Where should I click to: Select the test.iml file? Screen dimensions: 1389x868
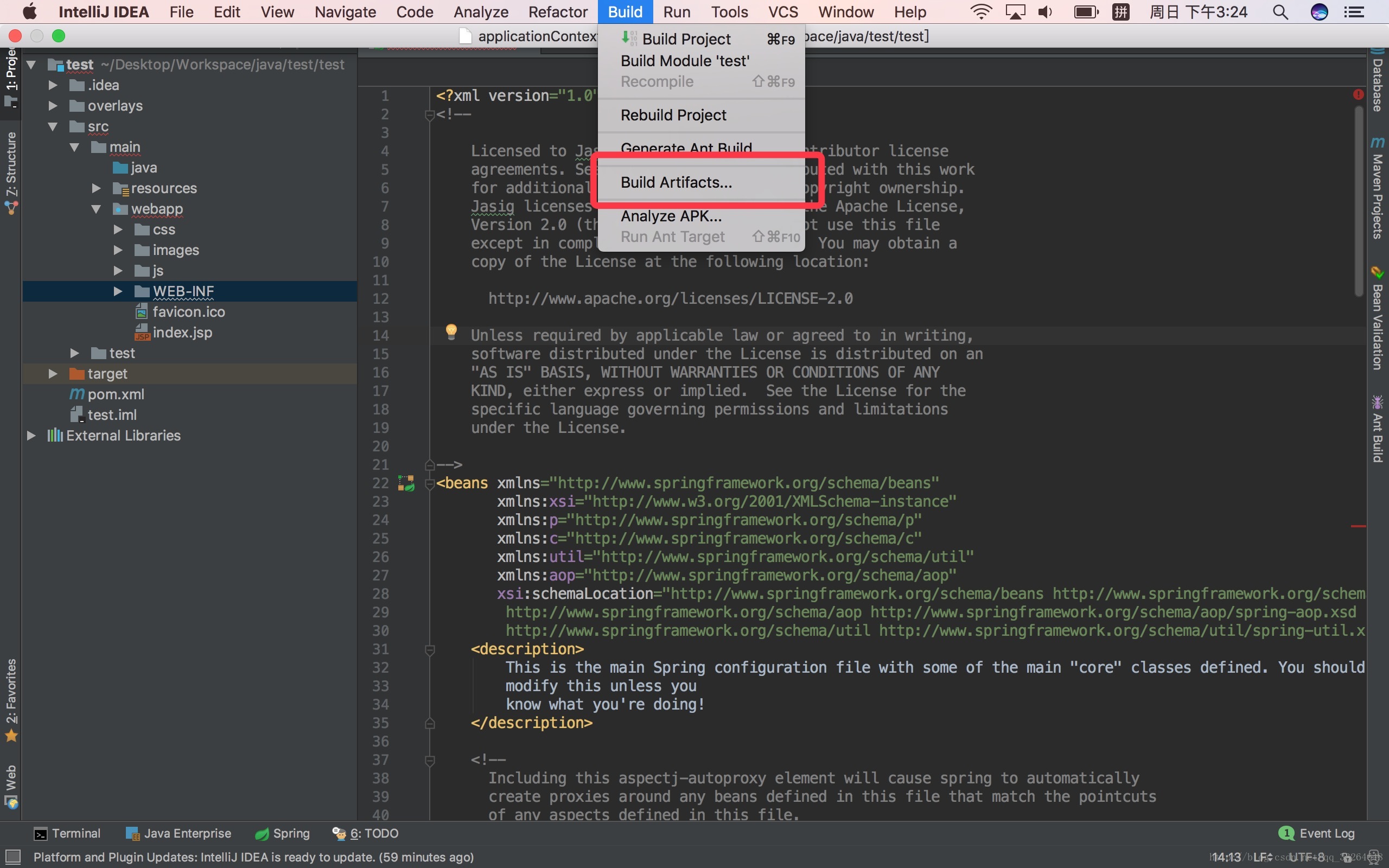[103, 414]
